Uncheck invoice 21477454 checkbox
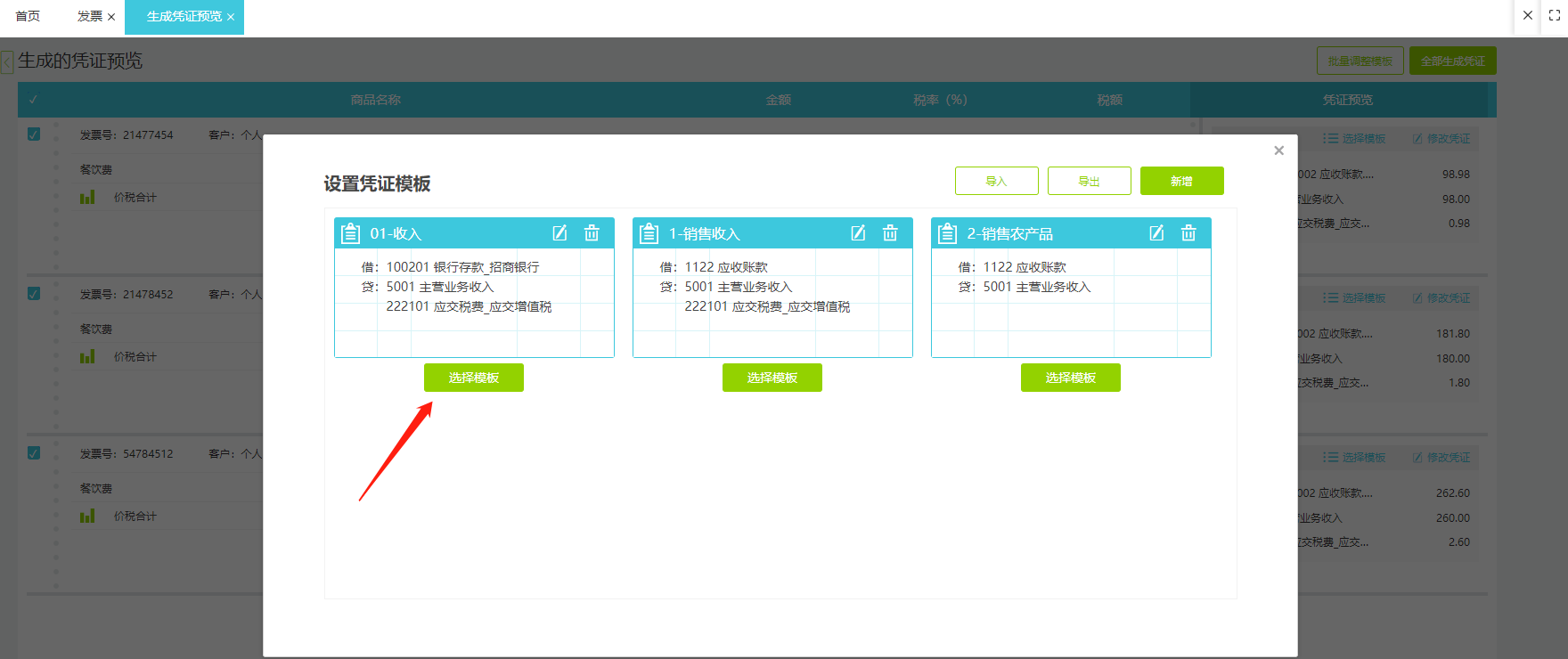Viewport: 1568px width, 659px height. point(34,134)
